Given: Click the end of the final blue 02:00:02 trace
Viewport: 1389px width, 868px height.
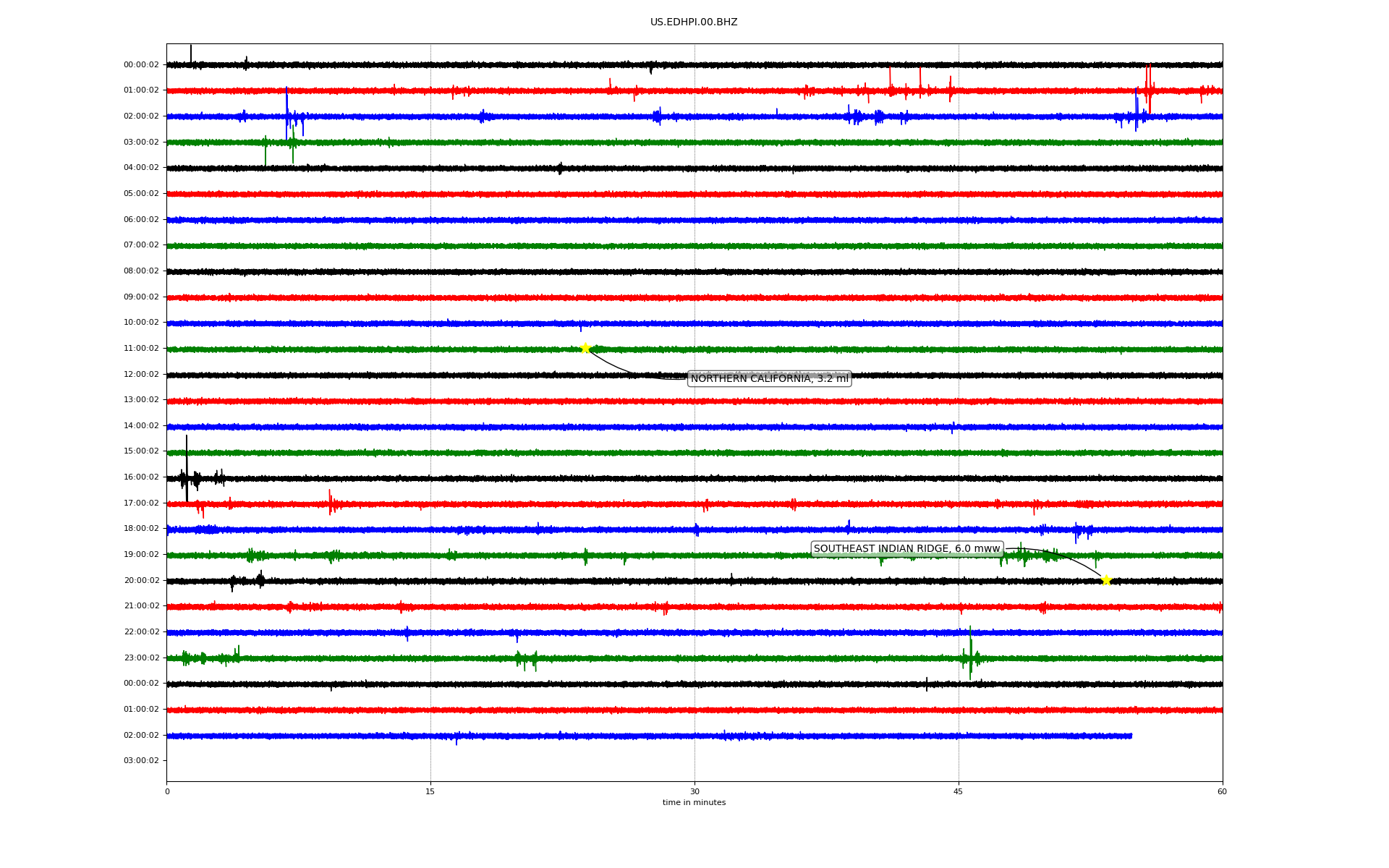Looking at the screenshot, I should click(x=1131, y=736).
